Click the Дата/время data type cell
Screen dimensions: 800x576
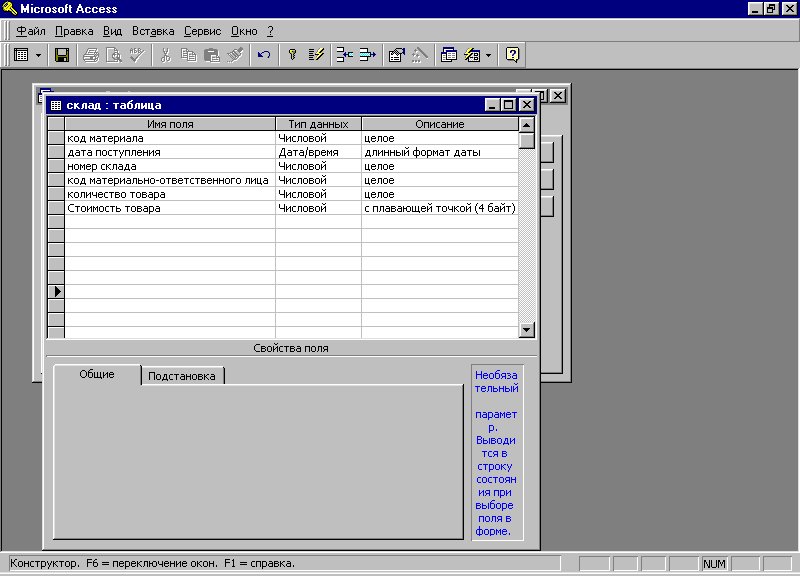[x=318, y=152]
